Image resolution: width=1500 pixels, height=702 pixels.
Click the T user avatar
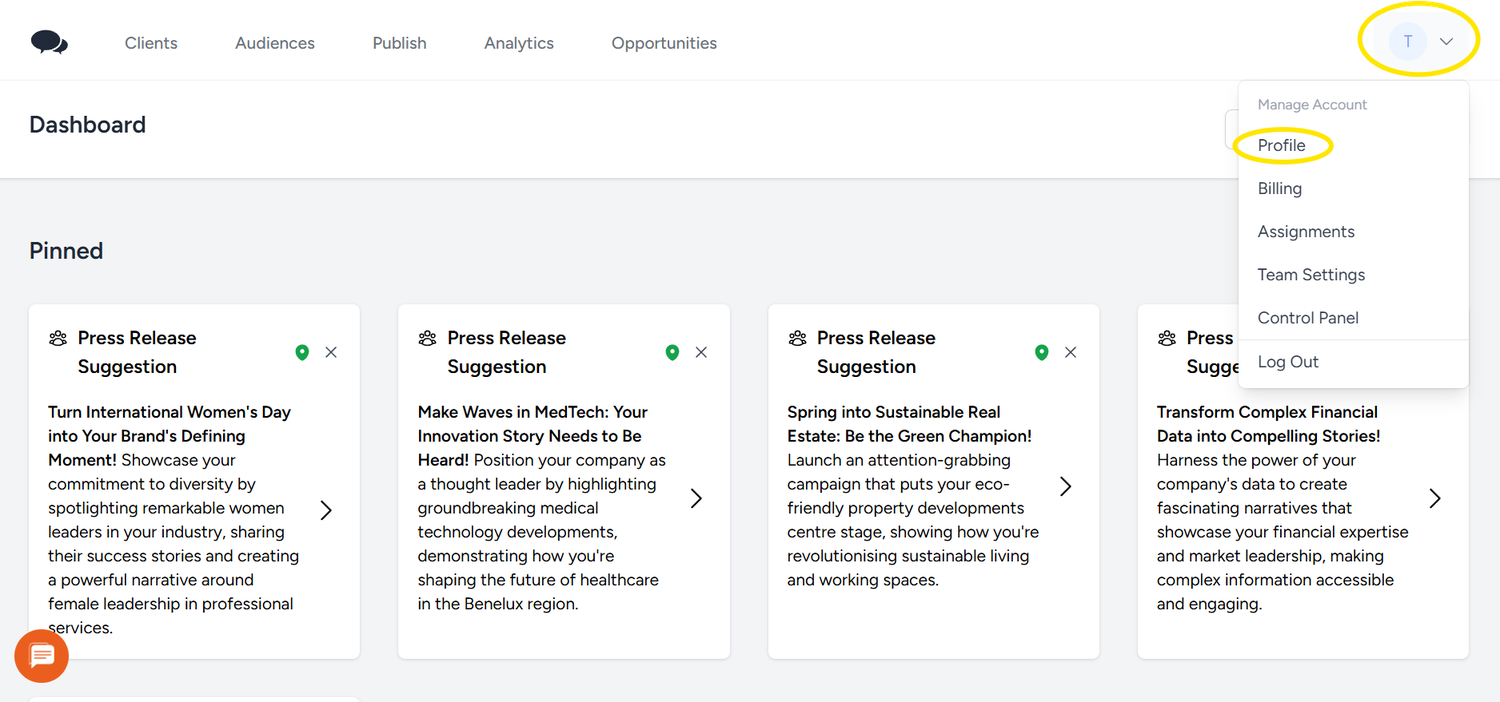coord(1408,42)
